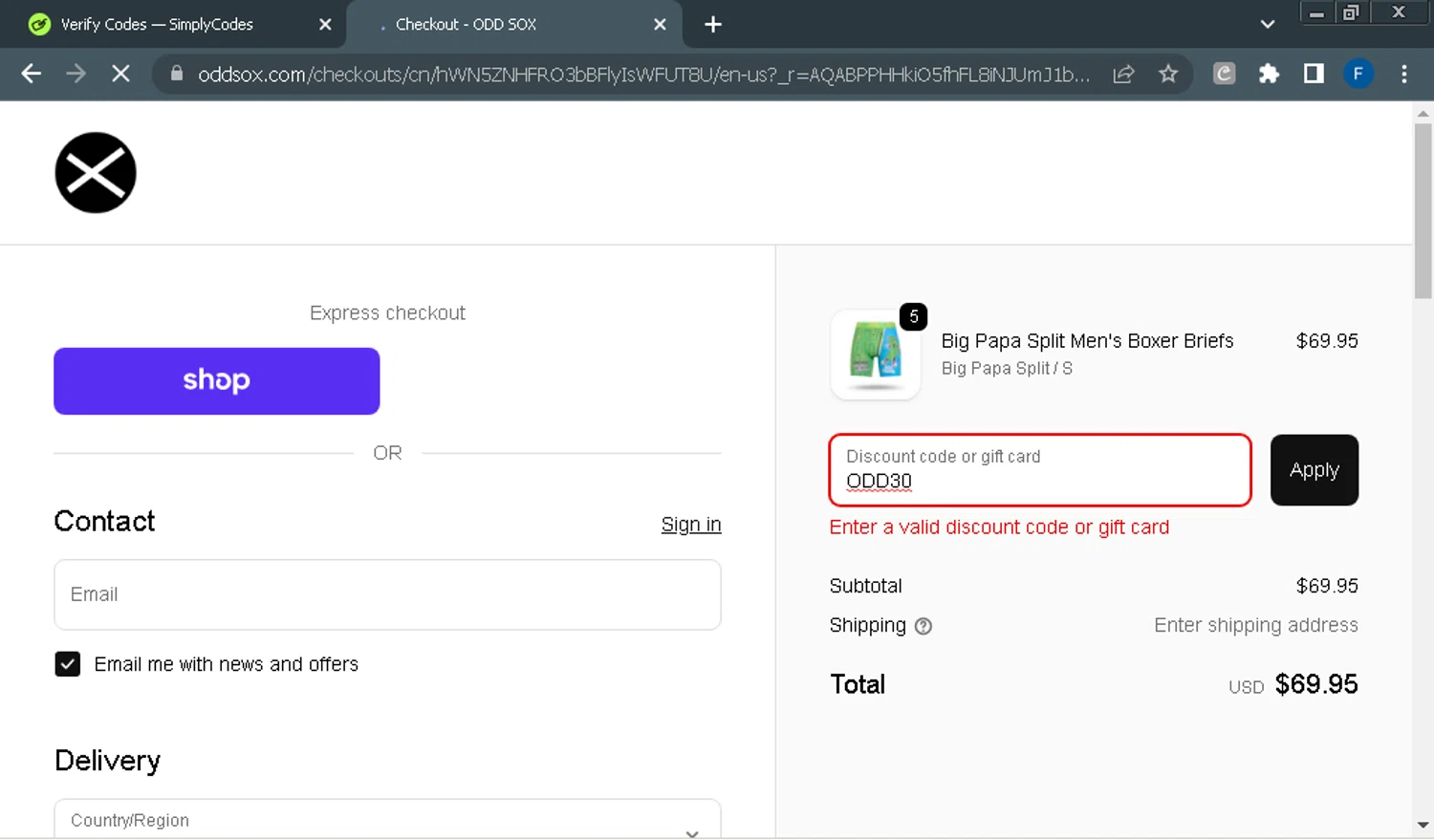
Task: Open the profile avatar F
Action: (1358, 74)
